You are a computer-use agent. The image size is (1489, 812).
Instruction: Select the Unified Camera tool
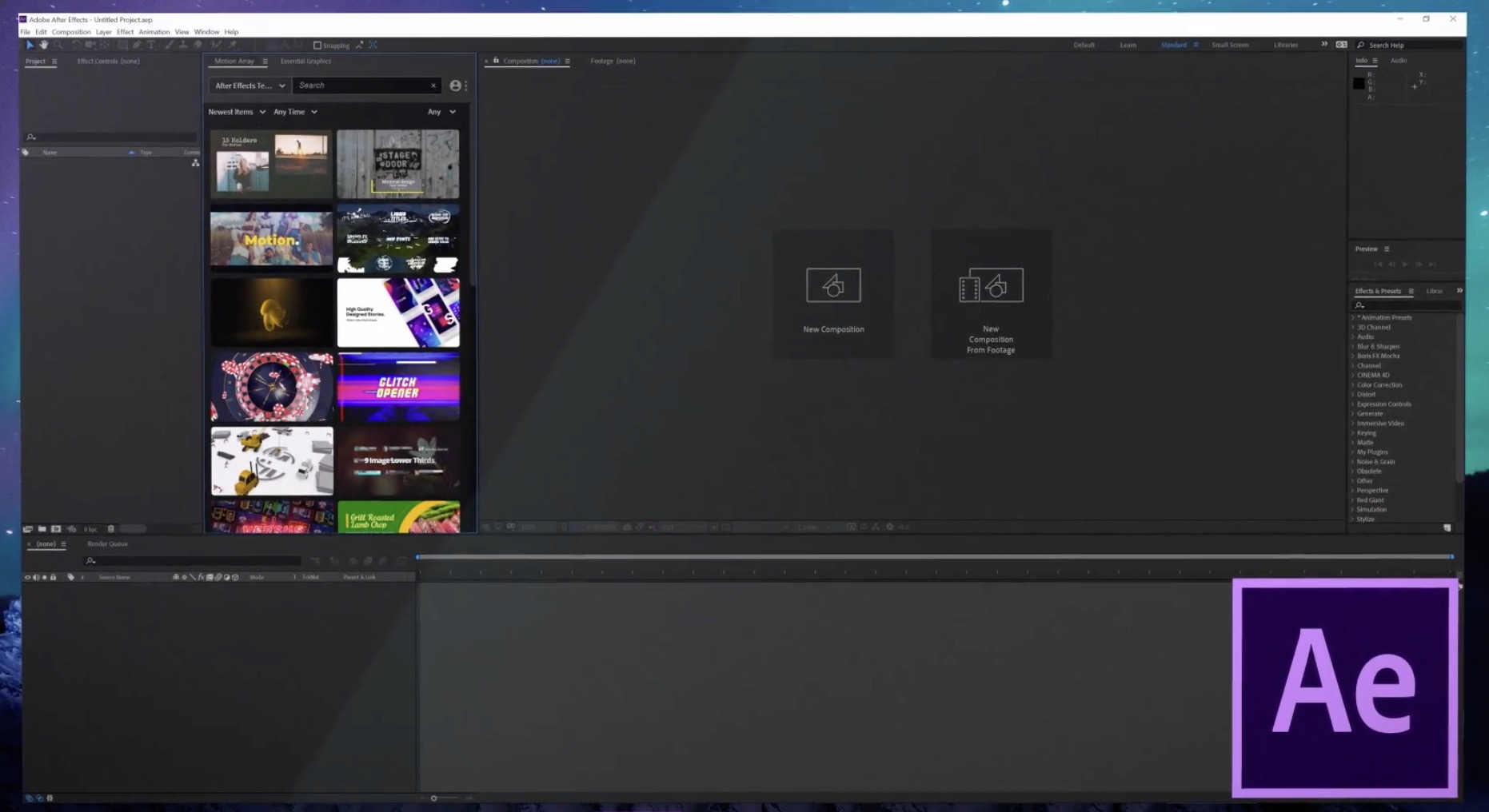tap(90, 45)
